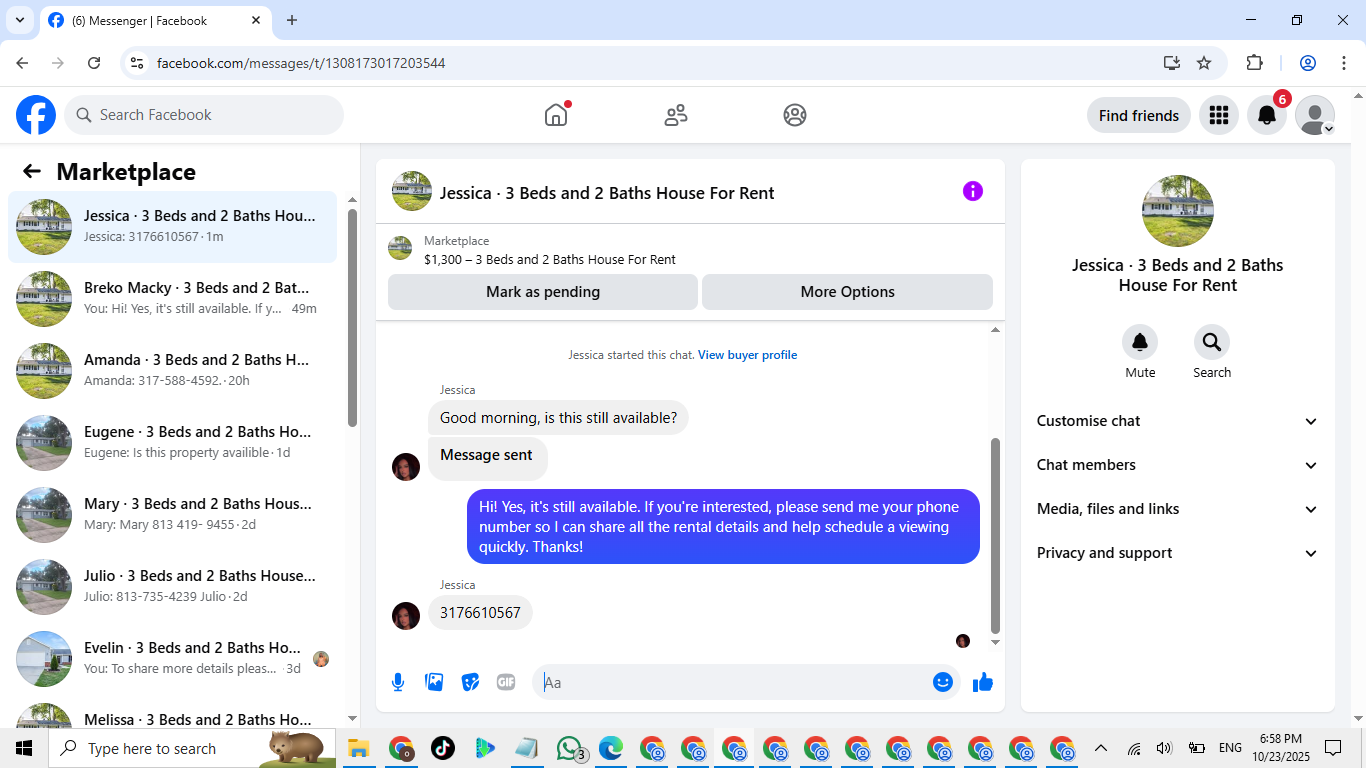This screenshot has height=768, width=1366.
Task: Open the $1,300 Marketplace listing link
Action: (550, 259)
